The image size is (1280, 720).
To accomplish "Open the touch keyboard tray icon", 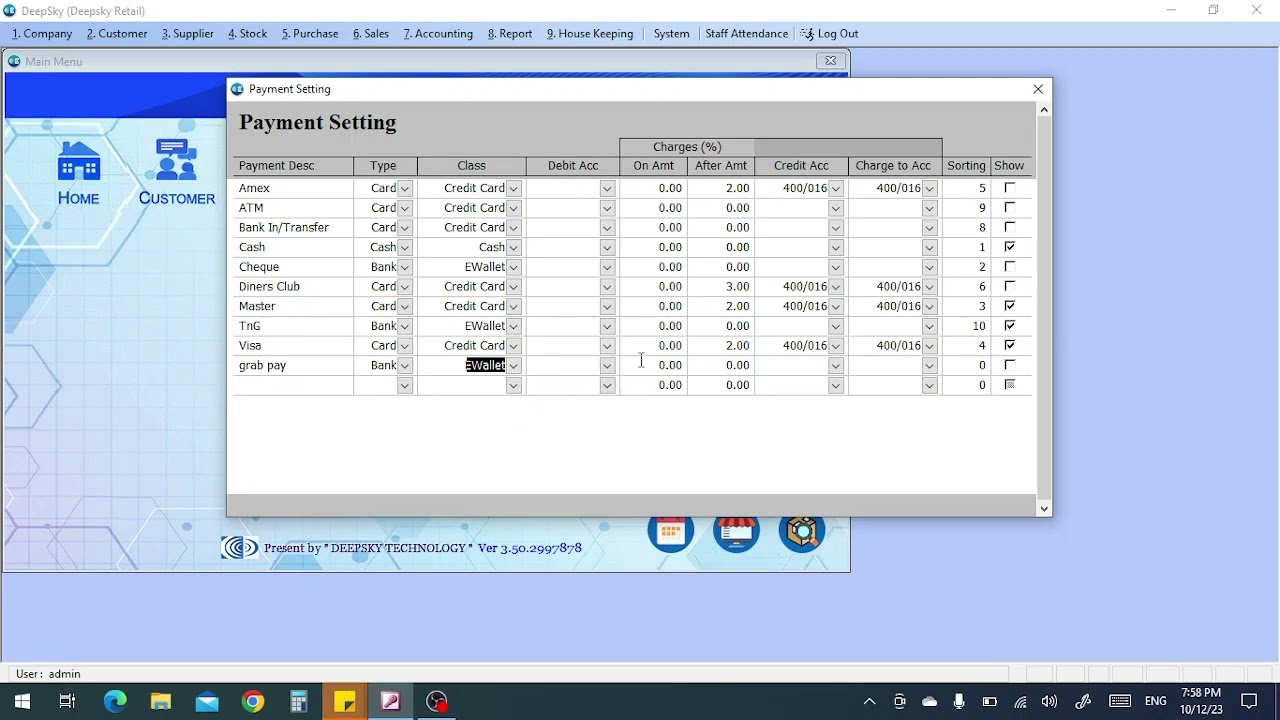I will click(x=1120, y=702).
